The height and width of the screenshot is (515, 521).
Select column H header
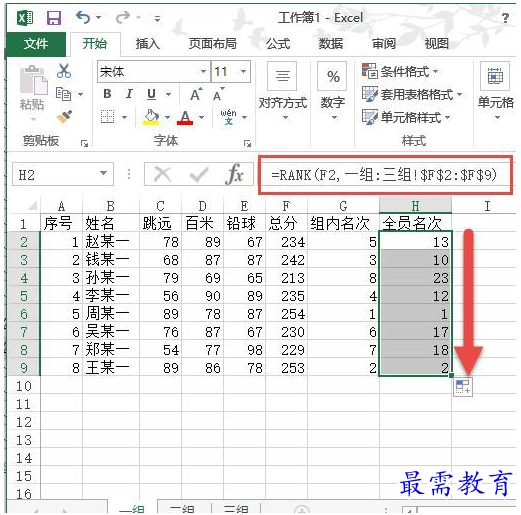pyautogui.click(x=415, y=206)
